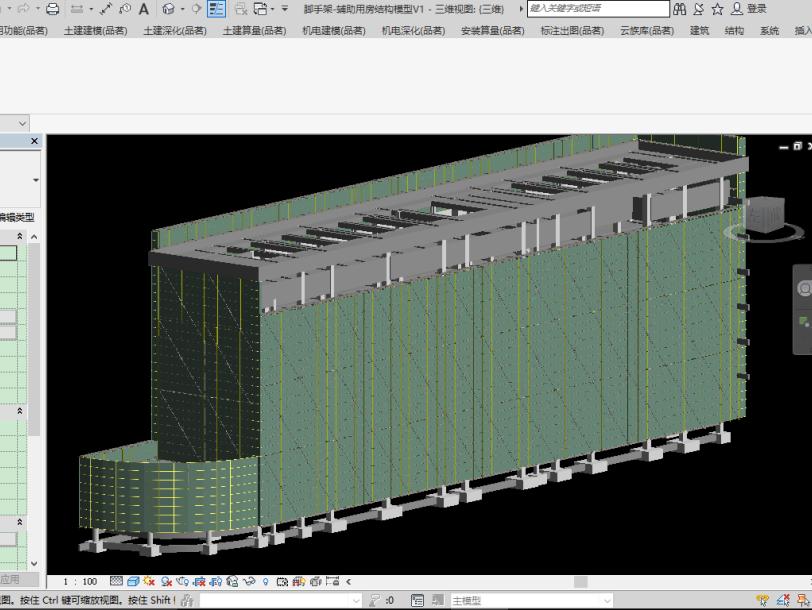812x610 pixels.
Task: Open the default 3D view icon
Action: pos(169,9)
